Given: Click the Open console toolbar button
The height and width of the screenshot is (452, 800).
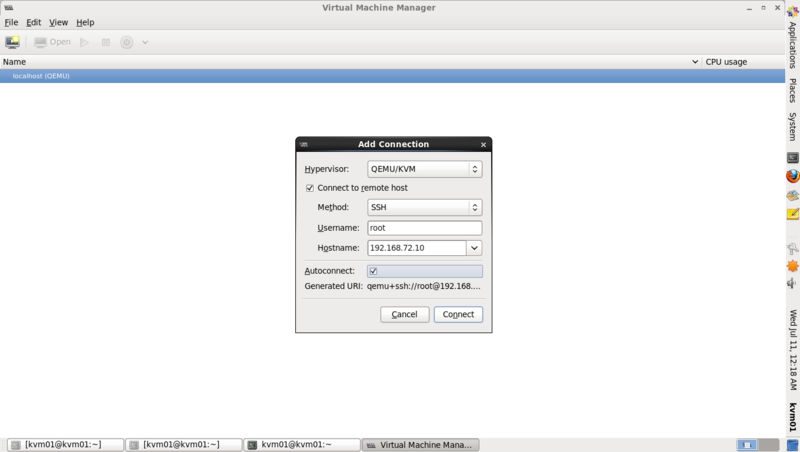Looking at the screenshot, I should coord(52,42).
